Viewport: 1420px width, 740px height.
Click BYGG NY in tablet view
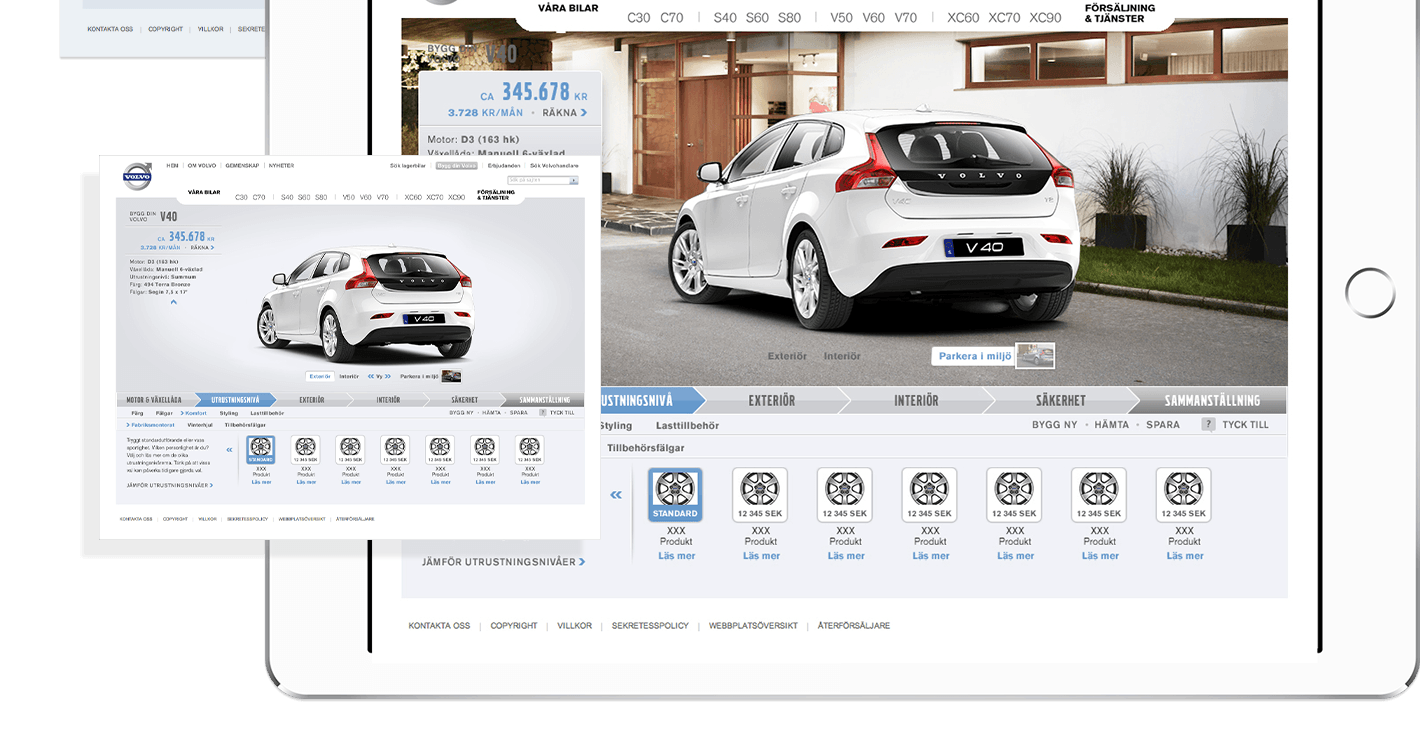[1055, 425]
